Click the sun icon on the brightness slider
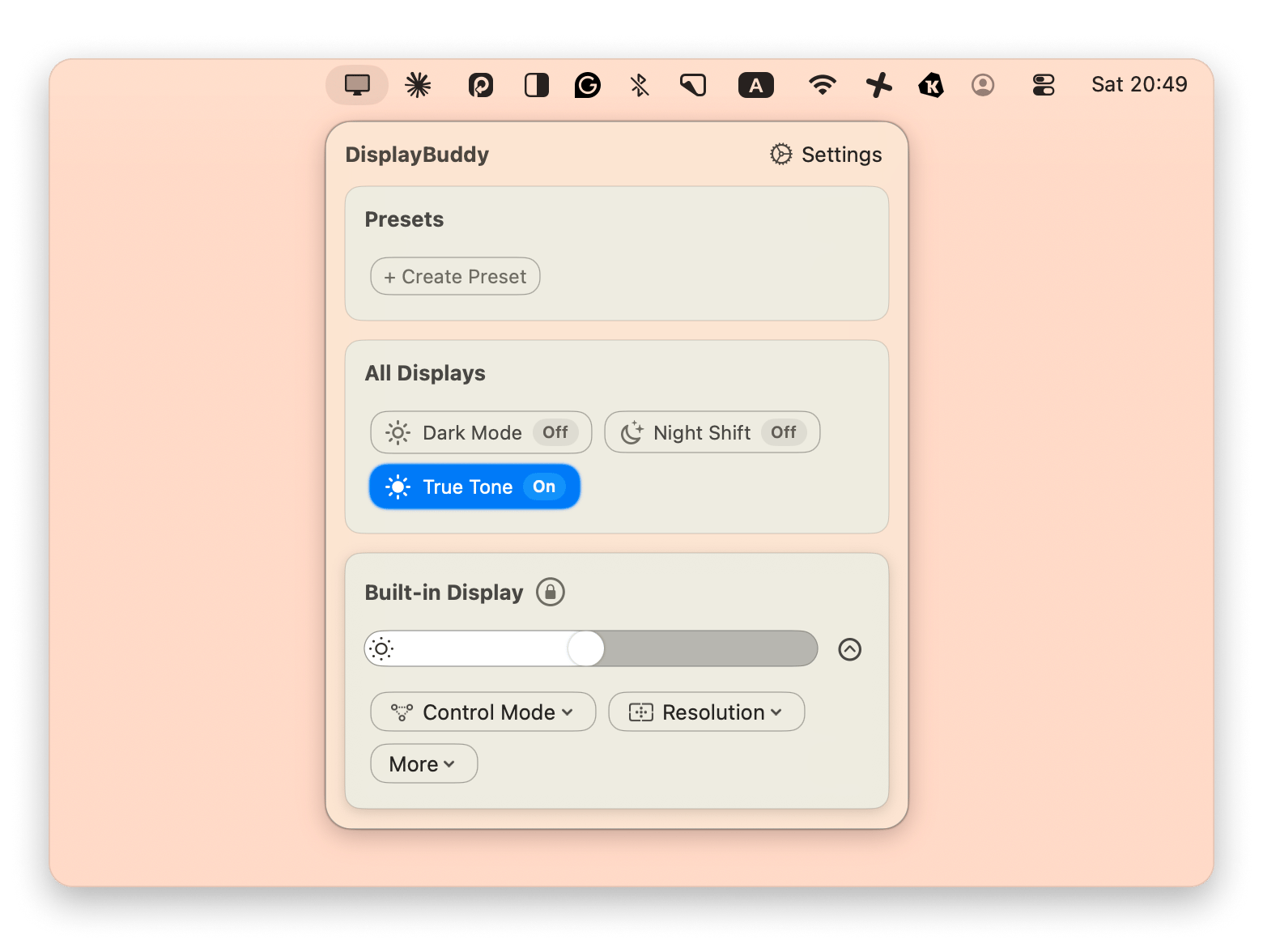The height and width of the screenshot is (952, 1263). click(x=381, y=648)
